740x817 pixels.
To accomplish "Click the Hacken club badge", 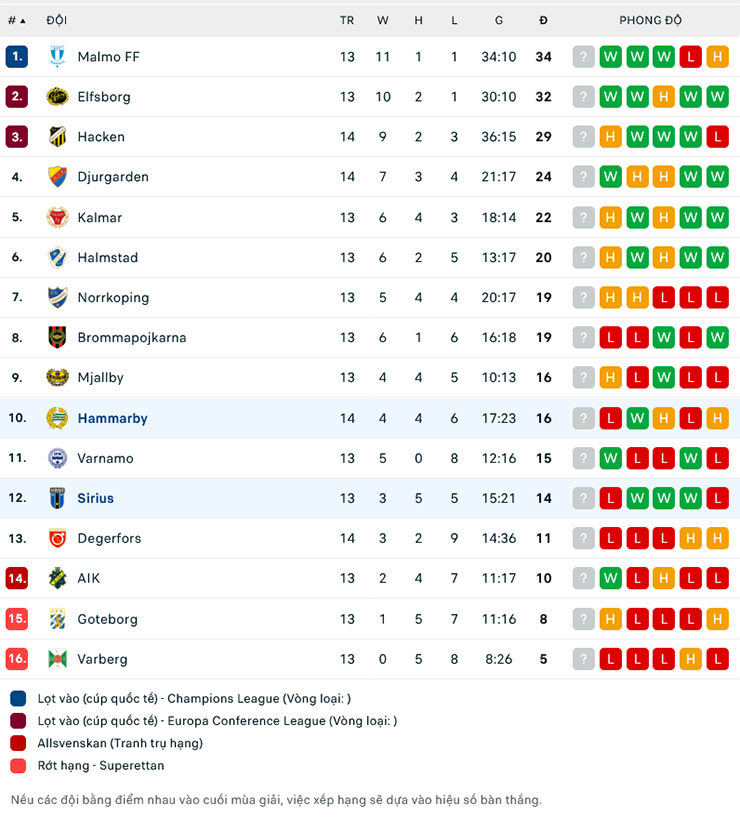I will click(57, 137).
